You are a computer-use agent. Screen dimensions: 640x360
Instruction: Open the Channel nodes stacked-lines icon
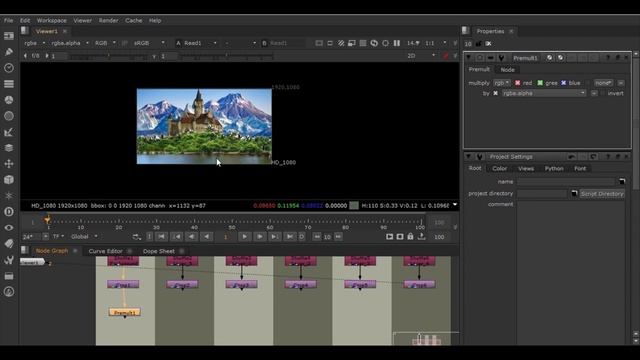(x=9, y=84)
